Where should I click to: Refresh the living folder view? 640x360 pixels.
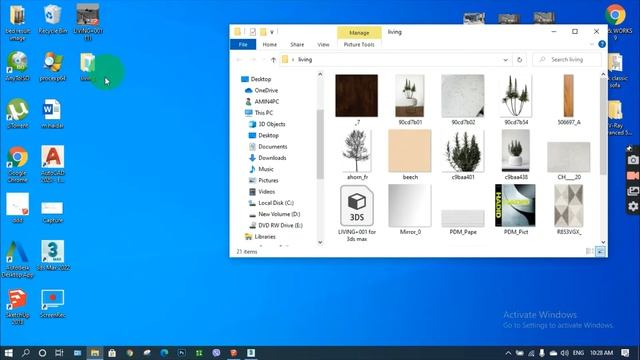[519, 60]
